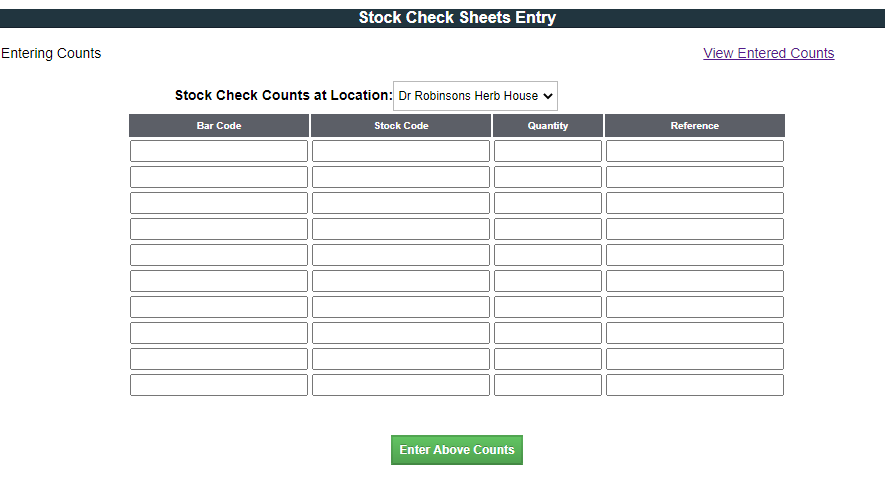Focus the last row Quantity input
Image resolution: width=885 pixels, height=481 pixels.
coord(548,385)
